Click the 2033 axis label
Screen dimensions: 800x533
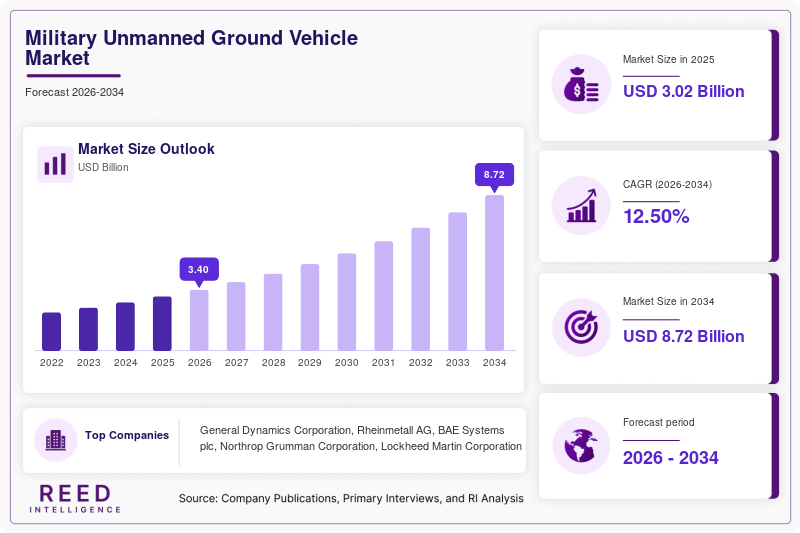click(458, 363)
